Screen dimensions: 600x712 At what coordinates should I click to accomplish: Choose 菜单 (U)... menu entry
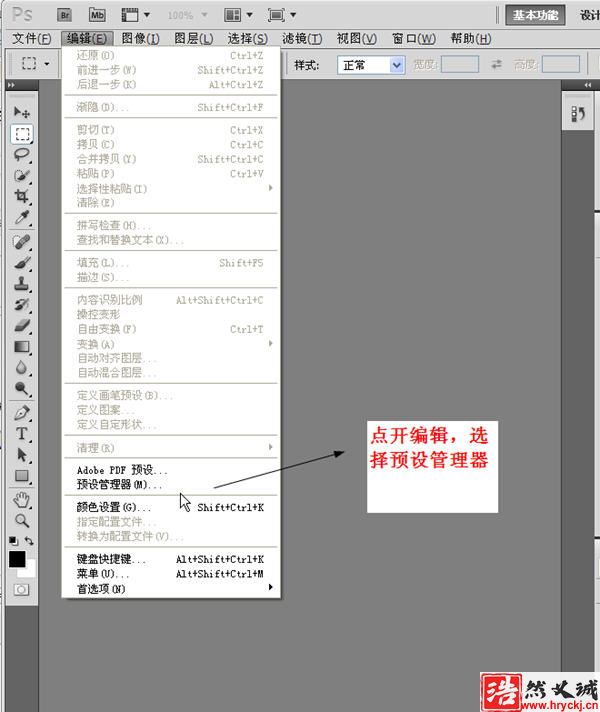(x=171, y=574)
